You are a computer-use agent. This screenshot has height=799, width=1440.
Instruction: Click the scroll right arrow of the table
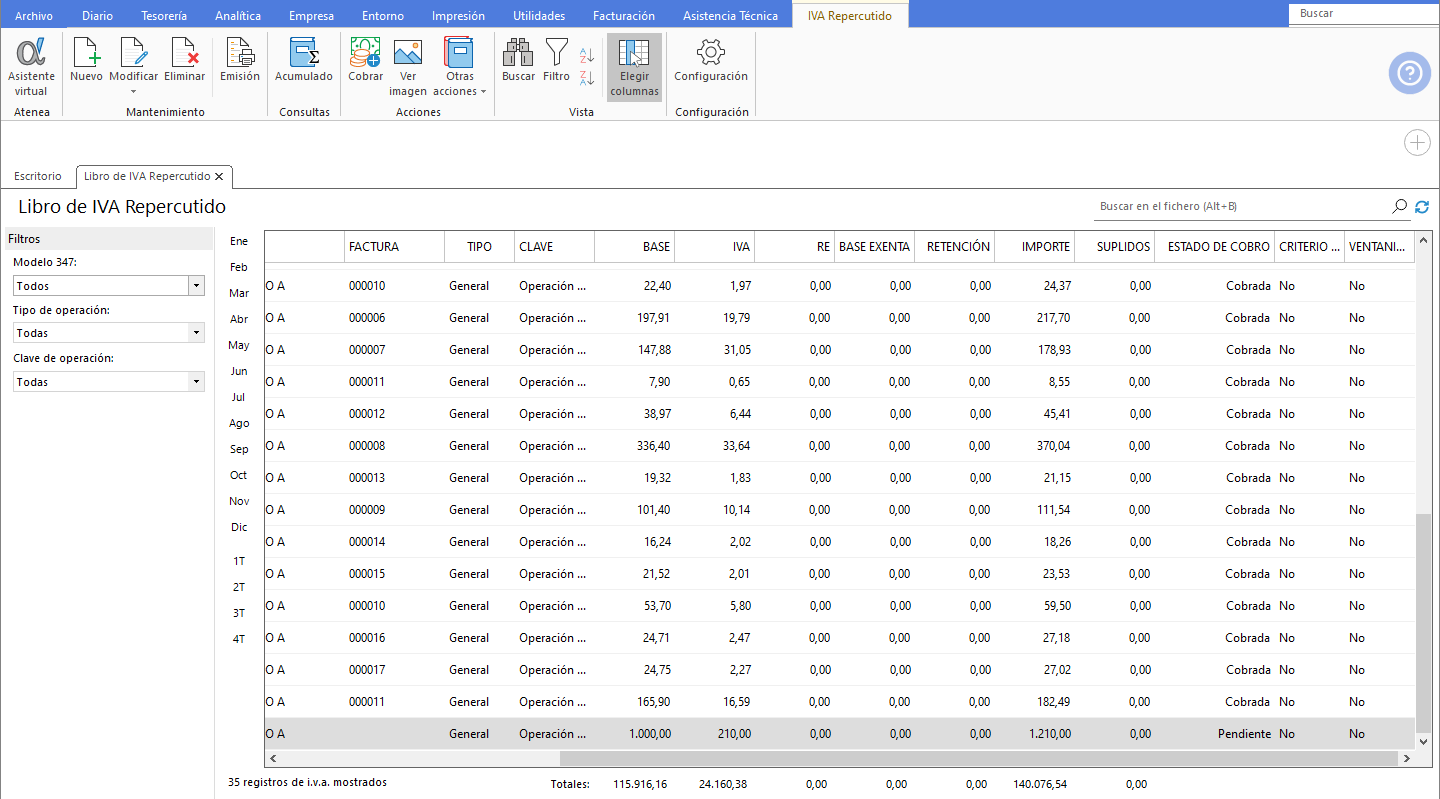(1406, 759)
